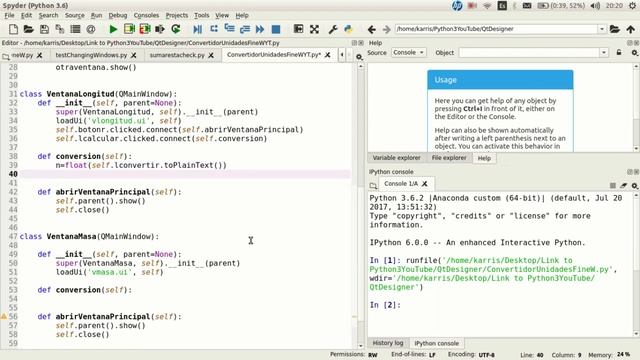This screenshot has height=360, width=640.
Task: Open the Source menu
Action: (75, 16)
